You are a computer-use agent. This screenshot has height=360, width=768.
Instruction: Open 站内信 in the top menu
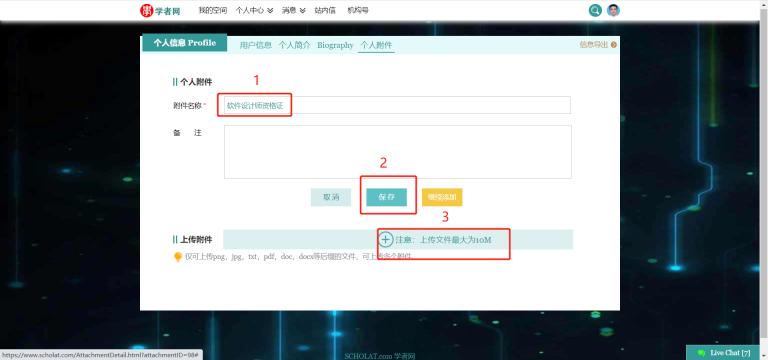325,10
